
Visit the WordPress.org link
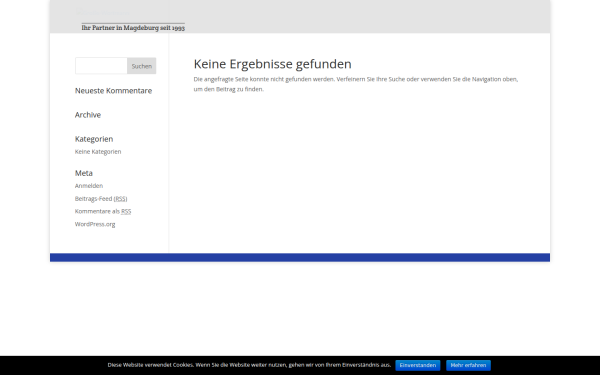click(95, 224)
